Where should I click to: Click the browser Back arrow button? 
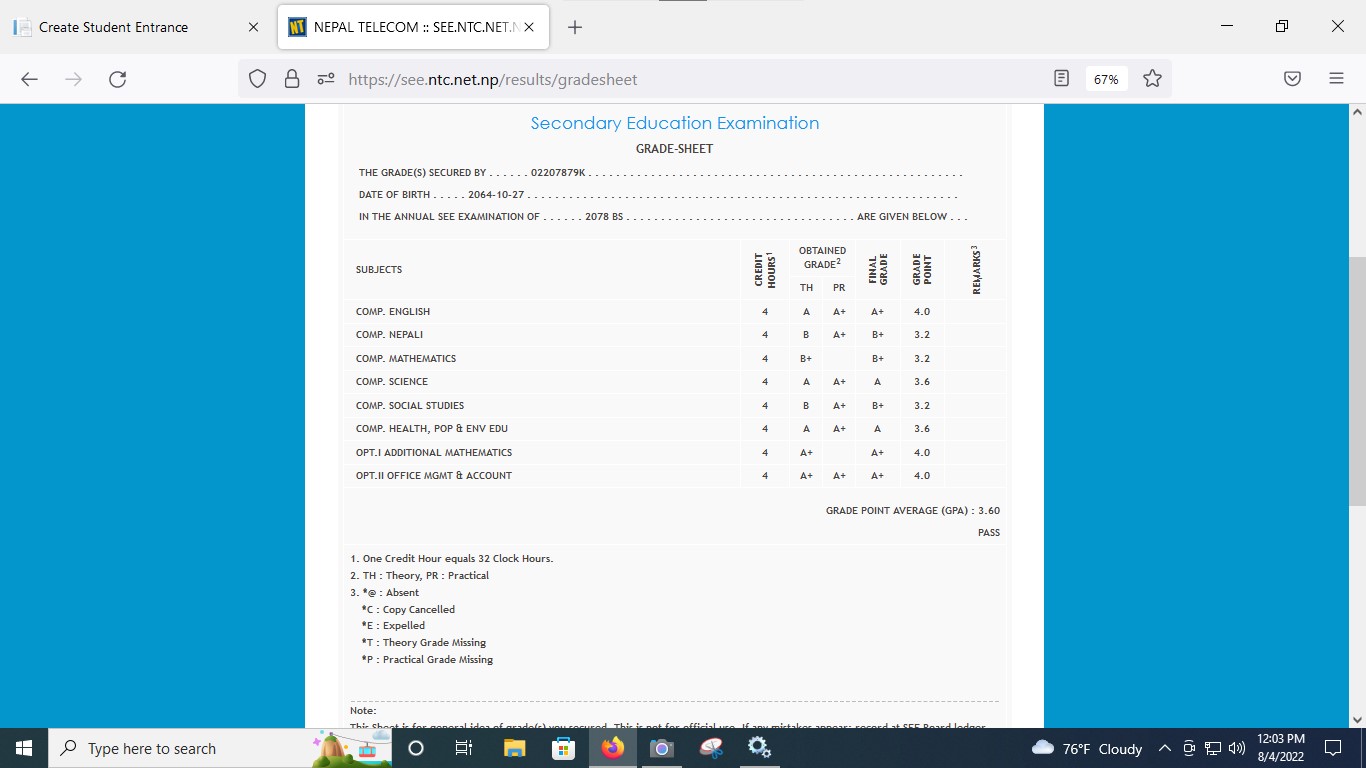pyautogui.click(x=29, y=79)
